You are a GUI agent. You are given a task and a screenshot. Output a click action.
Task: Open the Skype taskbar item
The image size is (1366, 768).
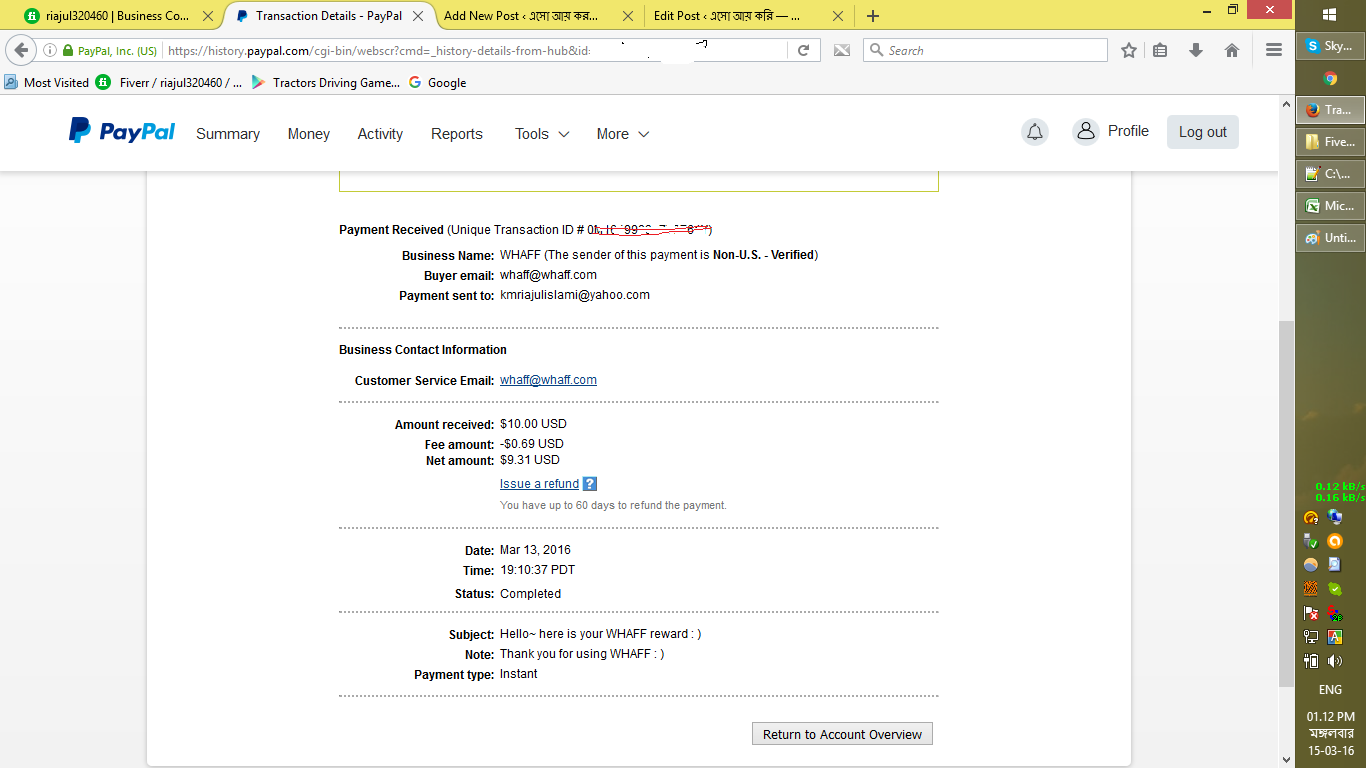point(1330,46)
